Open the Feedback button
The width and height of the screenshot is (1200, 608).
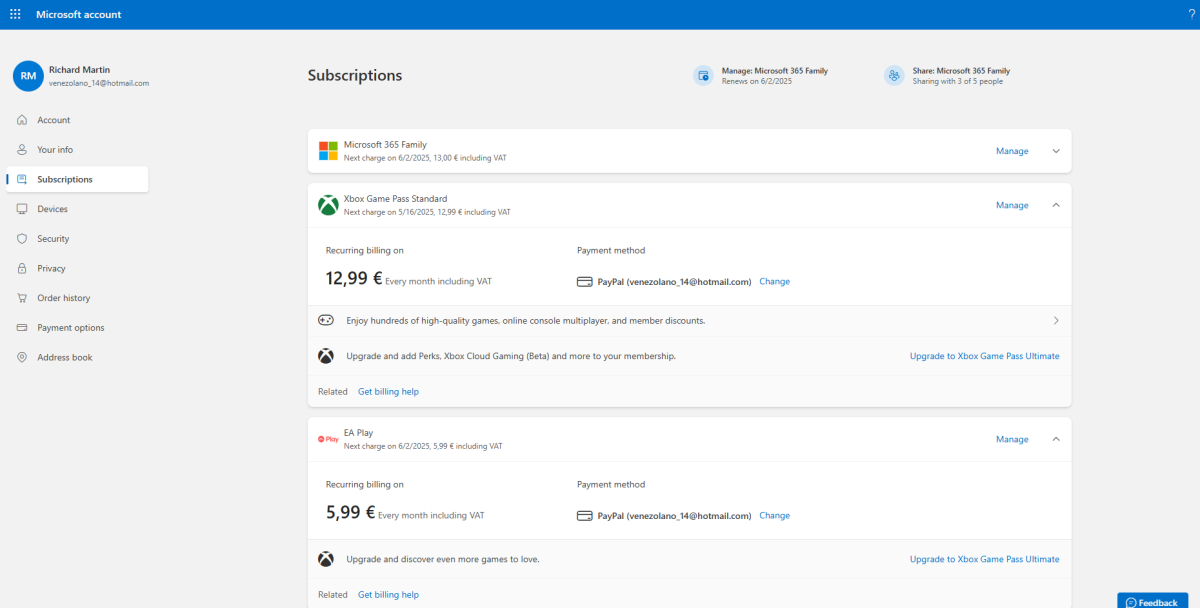(1152, 602)
